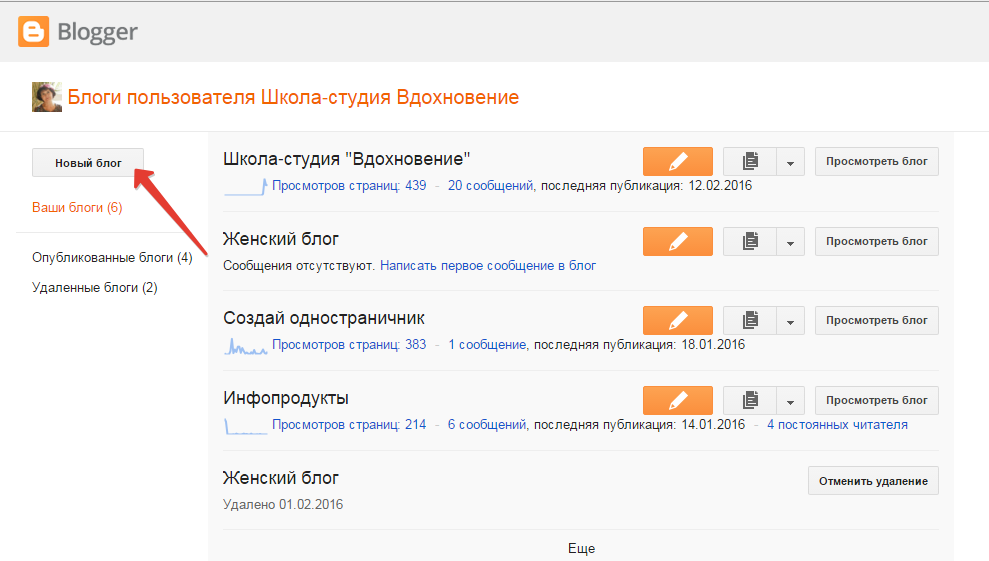Expand dropdown arrow for active Женский блог
The image size is (989, 561).
(790, 242)
